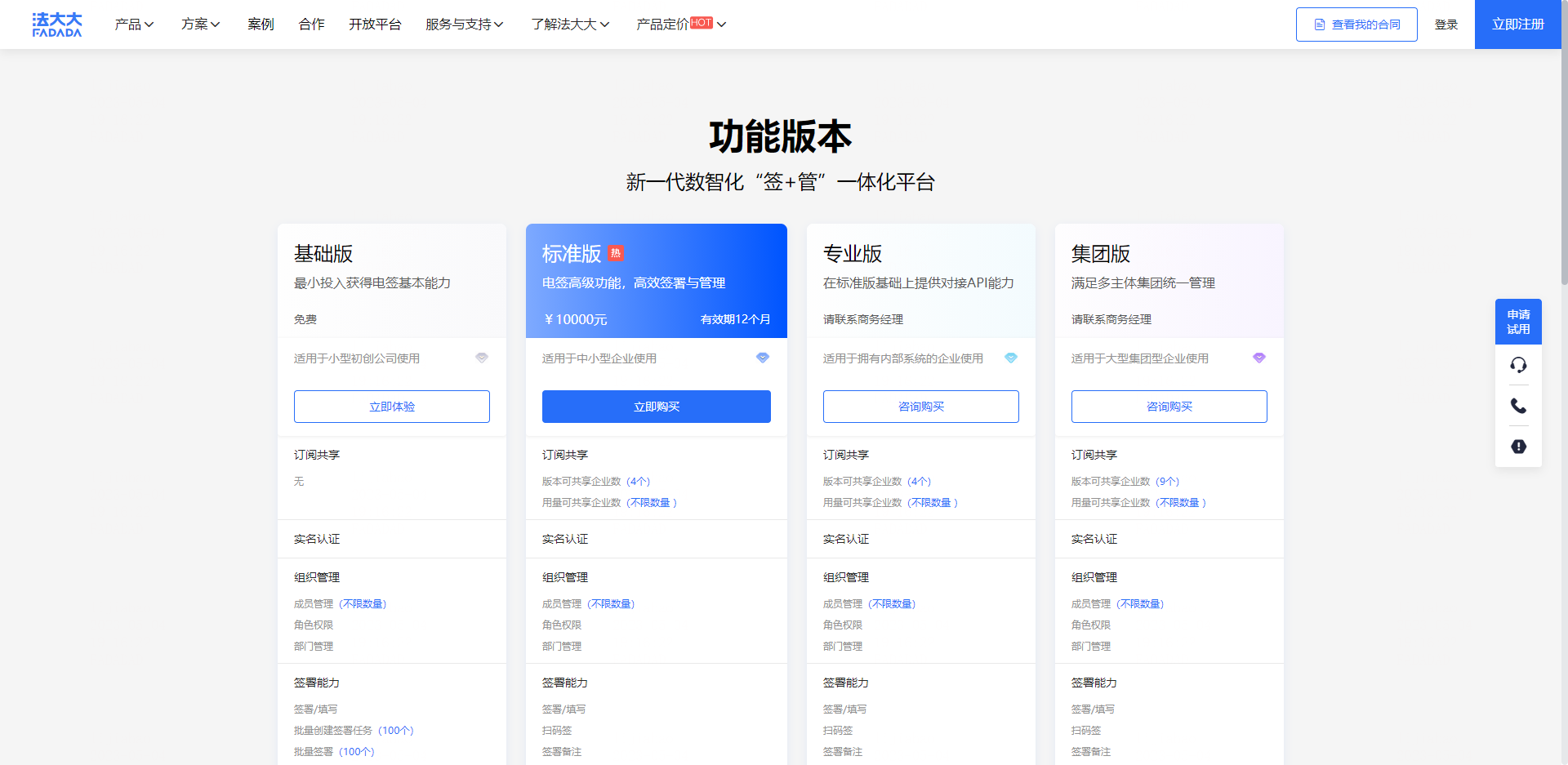The height and width of the screenshot is (765, 1568).
Task: Click 满足多主体集团统一管理 subtitle
Action: tap(1143, 283)
